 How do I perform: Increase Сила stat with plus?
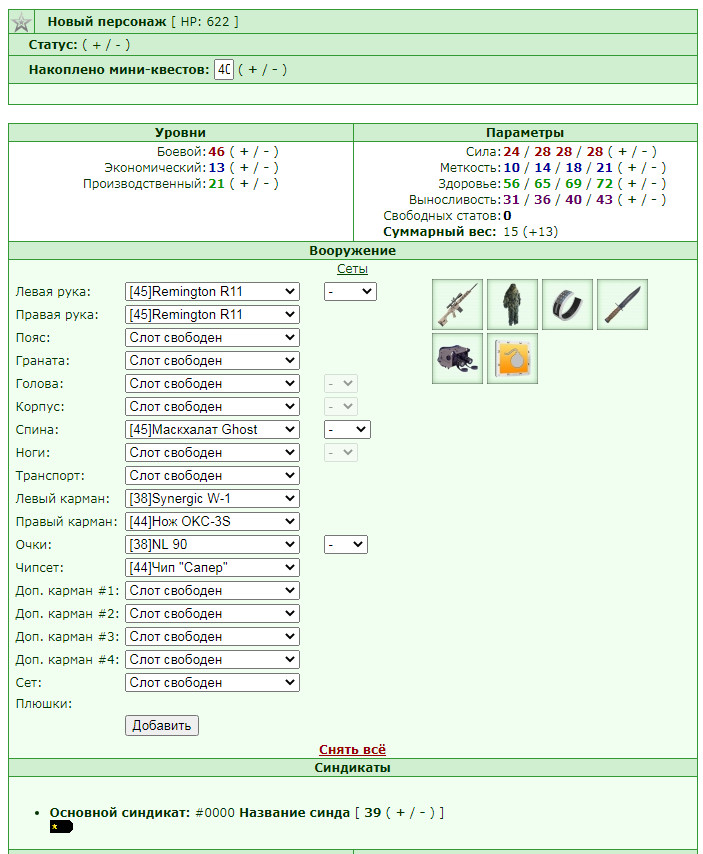[622, 151]
